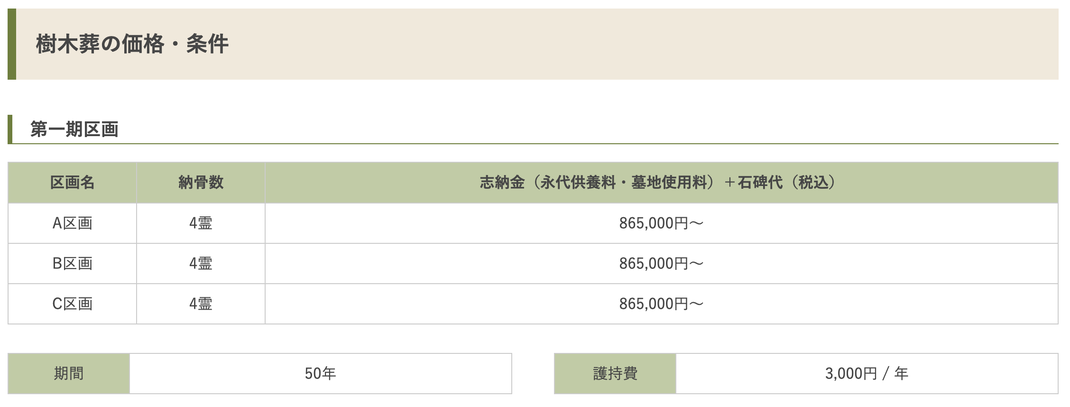Screen dimensions: 1070x407
Task: Click the green marker beside 第一期区画
Action: [10, 130]
